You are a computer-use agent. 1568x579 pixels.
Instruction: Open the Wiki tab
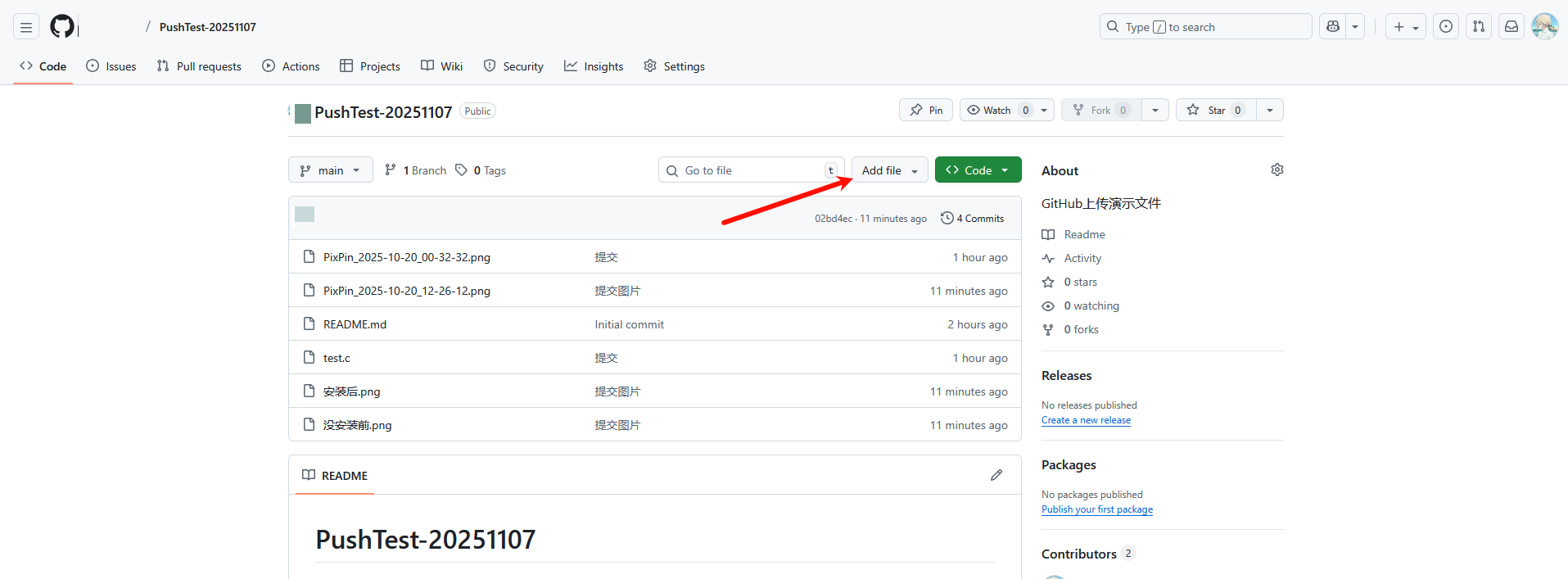coord(442,66)
